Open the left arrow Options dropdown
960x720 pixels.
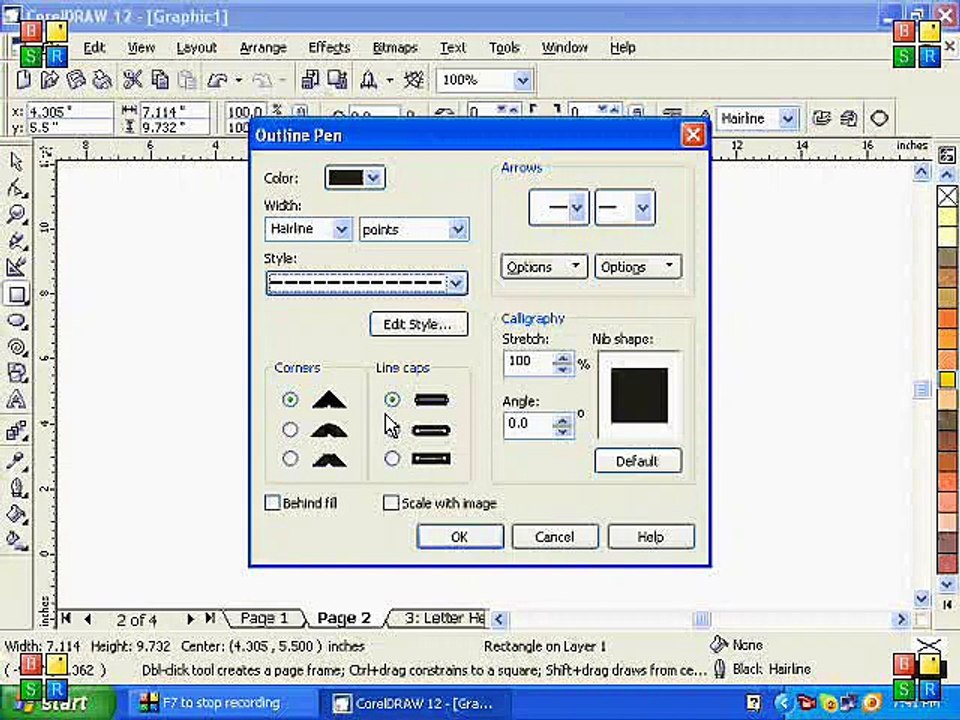pos(544,267)
